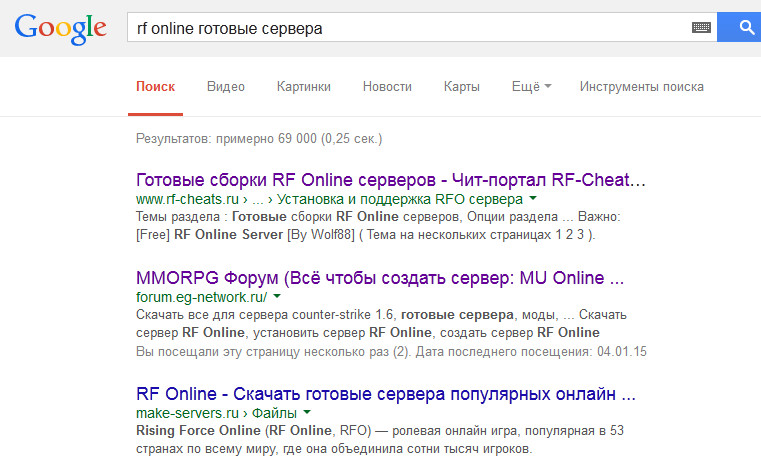Select the Поиск tab
This screenshot has width=761, height=465.
point(155,87)
